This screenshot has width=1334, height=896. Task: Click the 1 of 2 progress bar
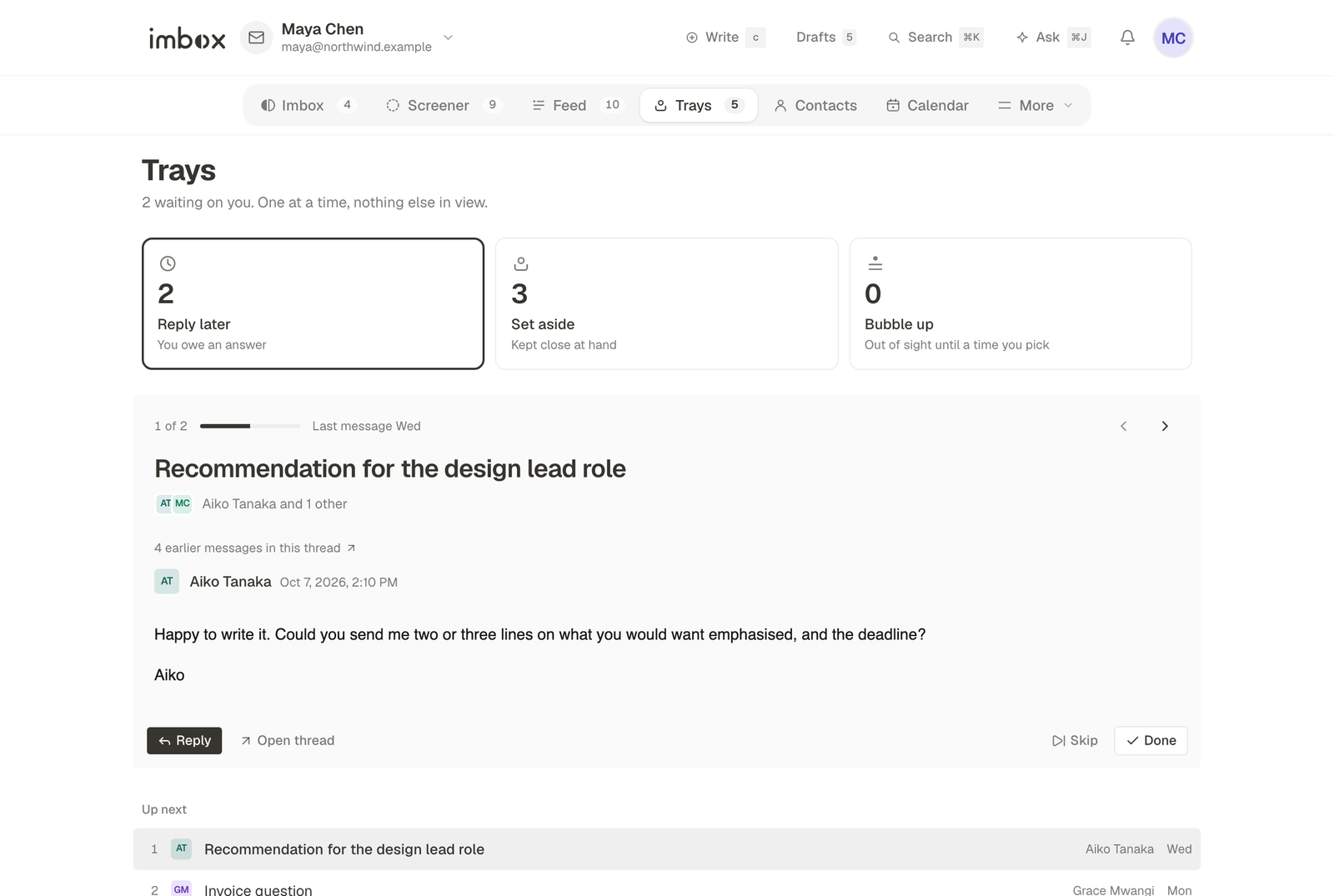(x=250, y=426)
